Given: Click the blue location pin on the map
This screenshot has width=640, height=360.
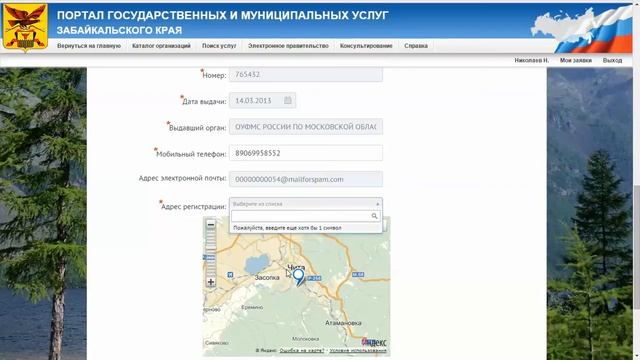Looking at the screenshot, I should coord(299,277).
